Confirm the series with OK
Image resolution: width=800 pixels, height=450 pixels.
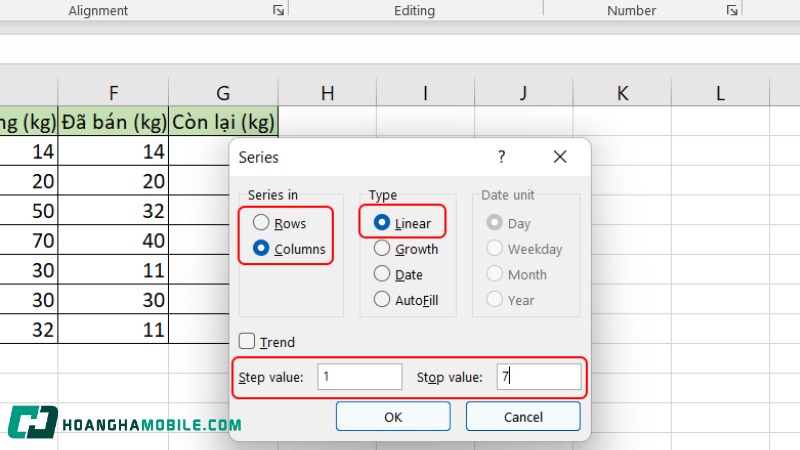point(393,416)
